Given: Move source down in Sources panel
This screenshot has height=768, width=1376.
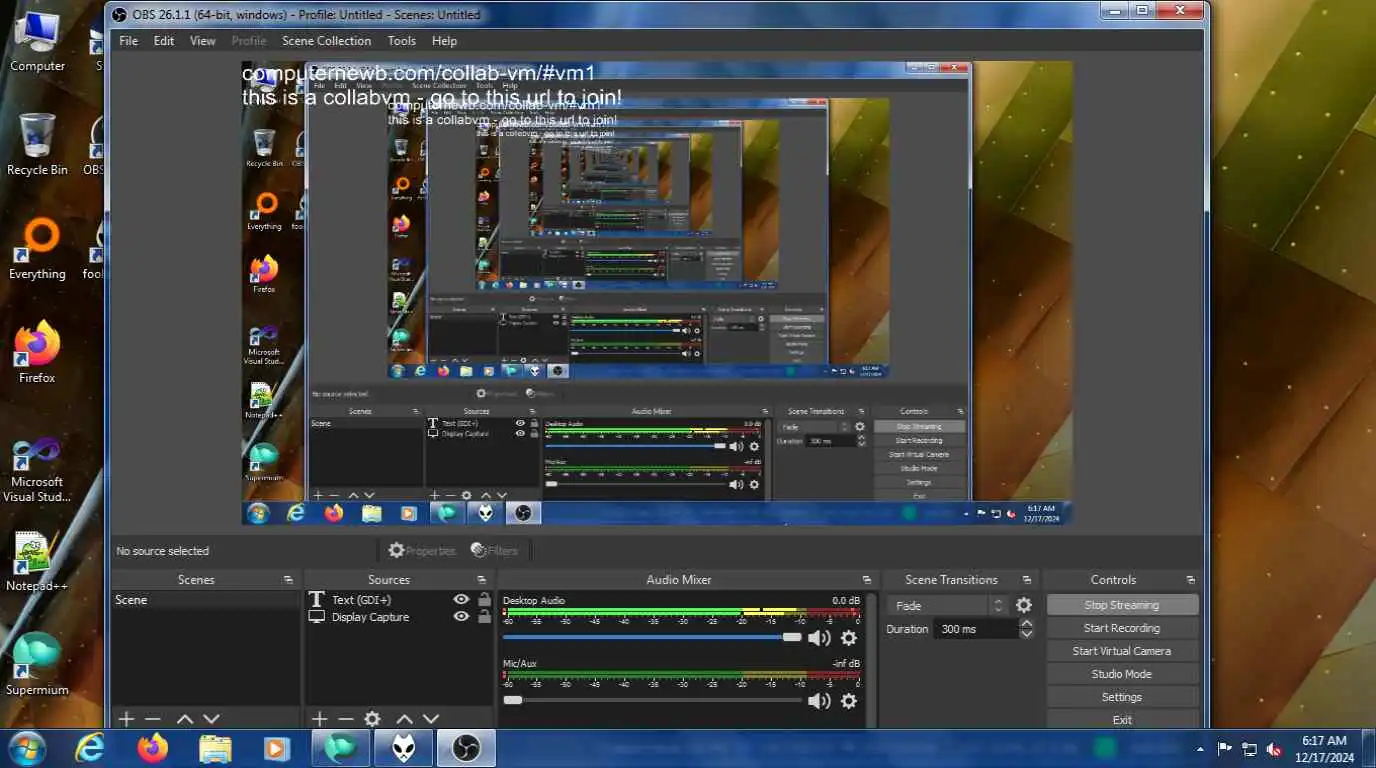Looking at the screenshot, I should tap(431, 719).
